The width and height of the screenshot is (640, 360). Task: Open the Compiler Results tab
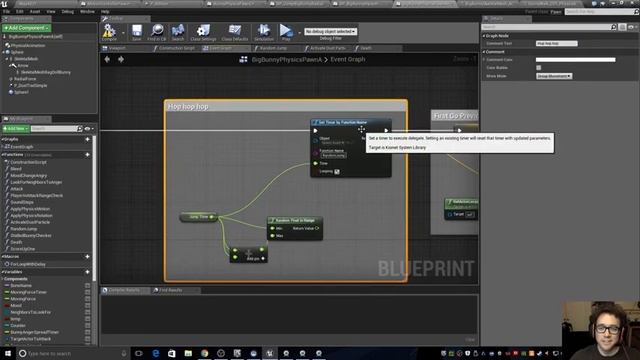tap(124, 290)
